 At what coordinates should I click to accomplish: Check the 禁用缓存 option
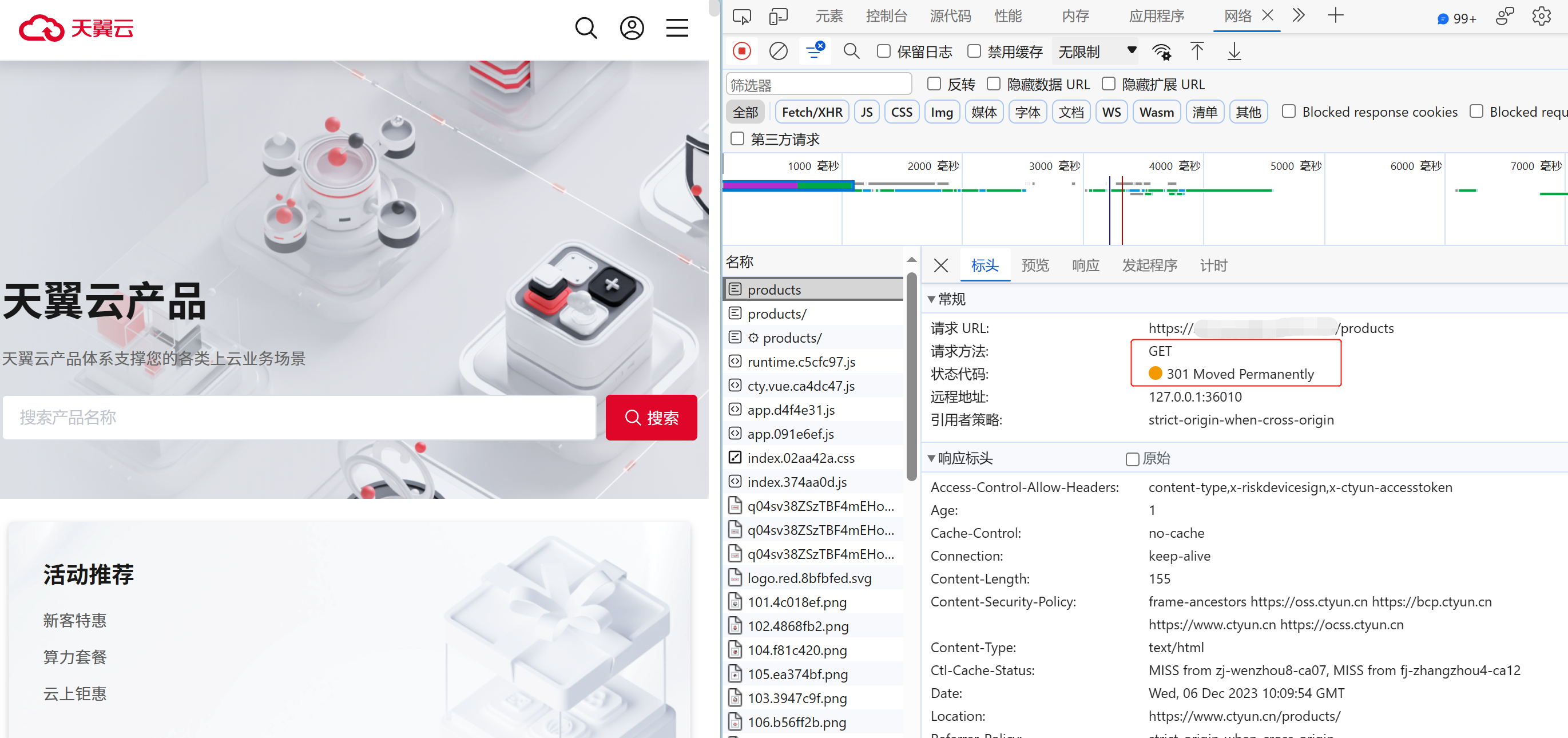click(x=974, y=51)
